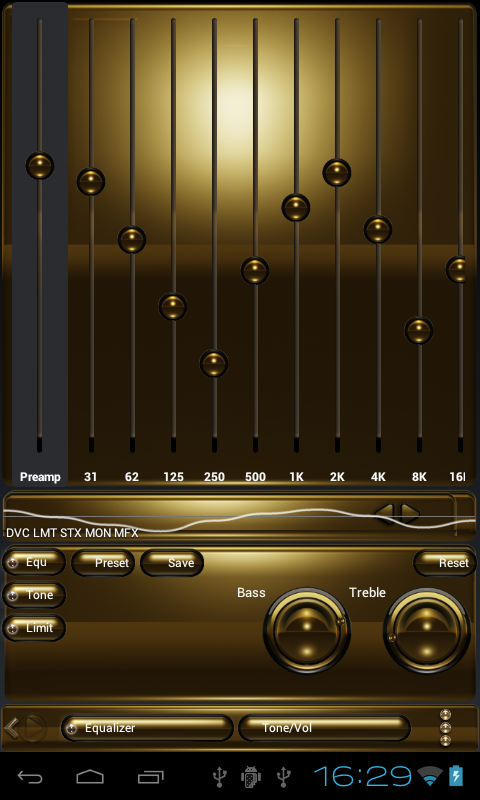Toggle the Tone switch
Screen dimensions: 480x800
pos(34,595)
